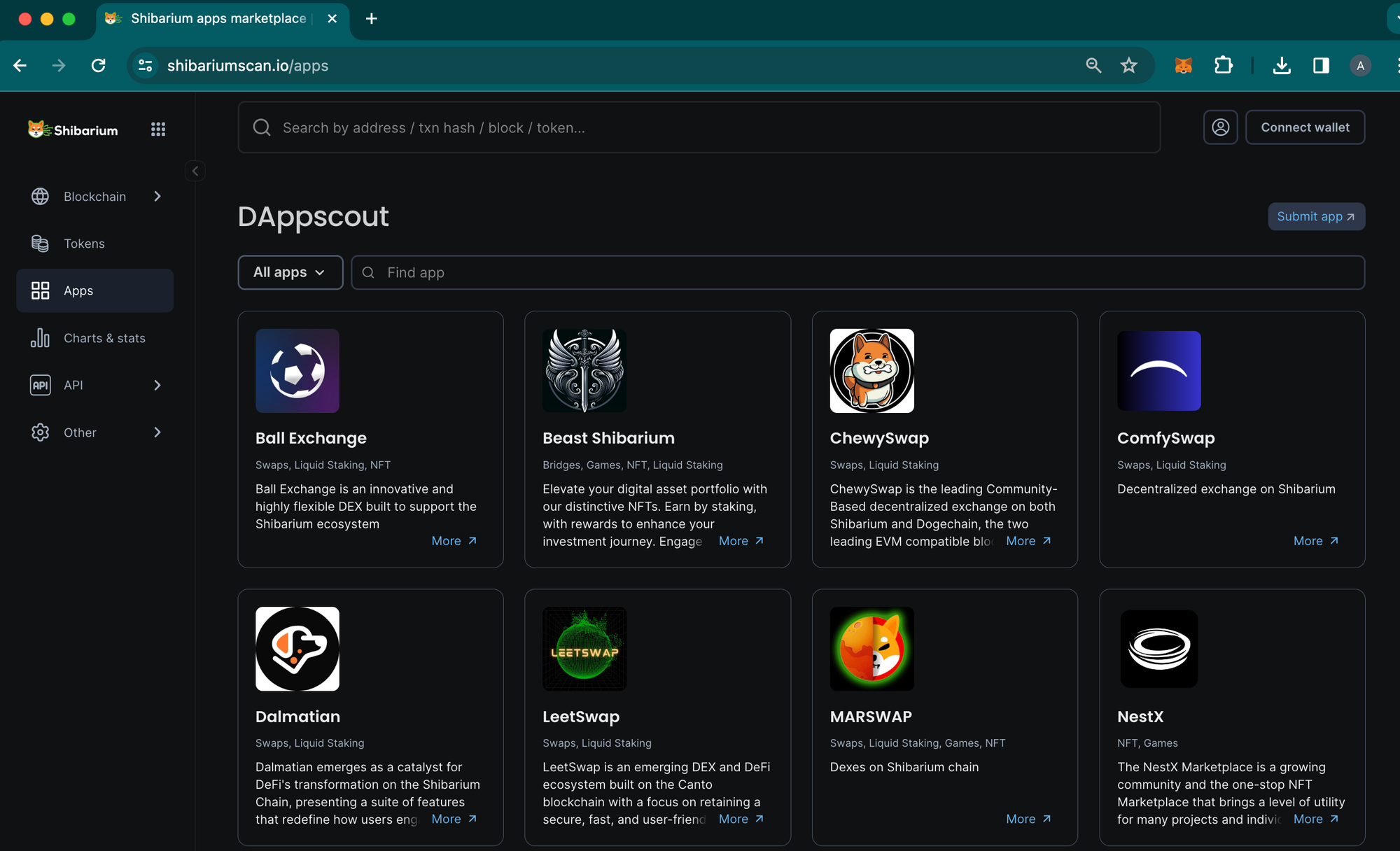Viewport: 1400px width, 851px height.
Task: Click the NestX app icon
Action: (x=1159, y=648)
